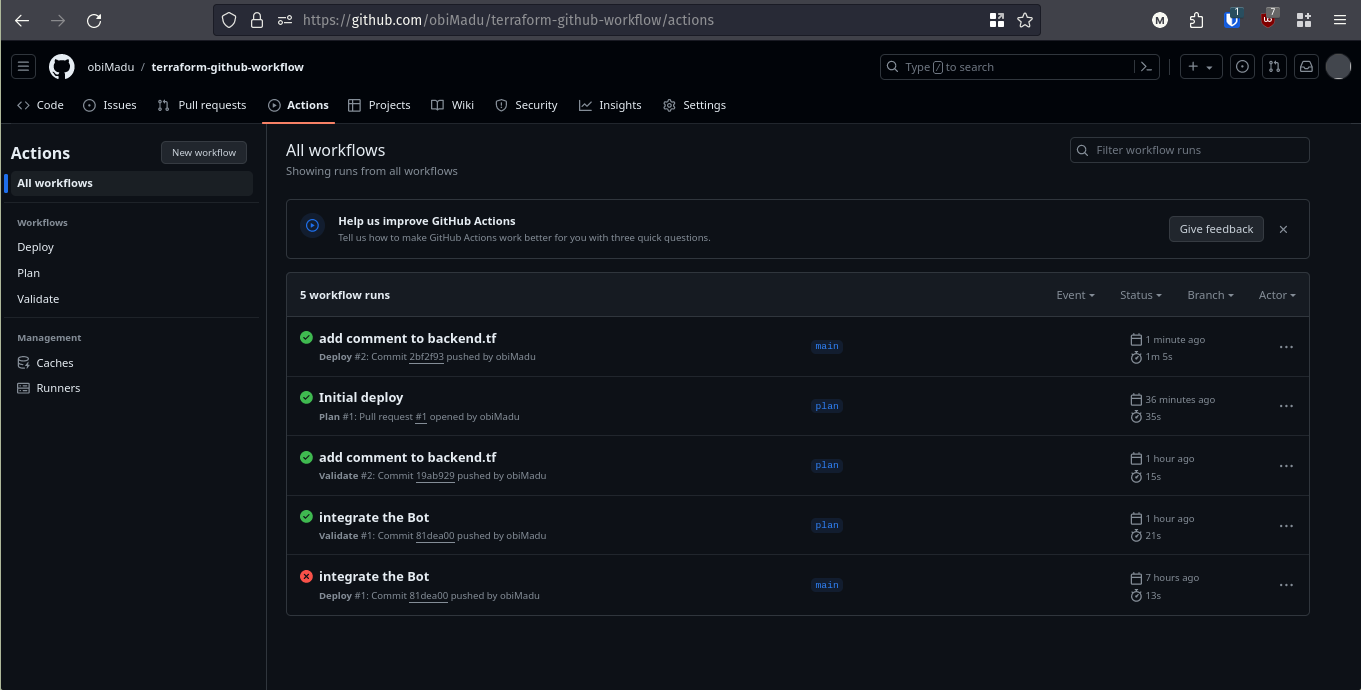Open pull request #1 link
The height and width of the screenshot is (690, 1361).
point(421,417)
